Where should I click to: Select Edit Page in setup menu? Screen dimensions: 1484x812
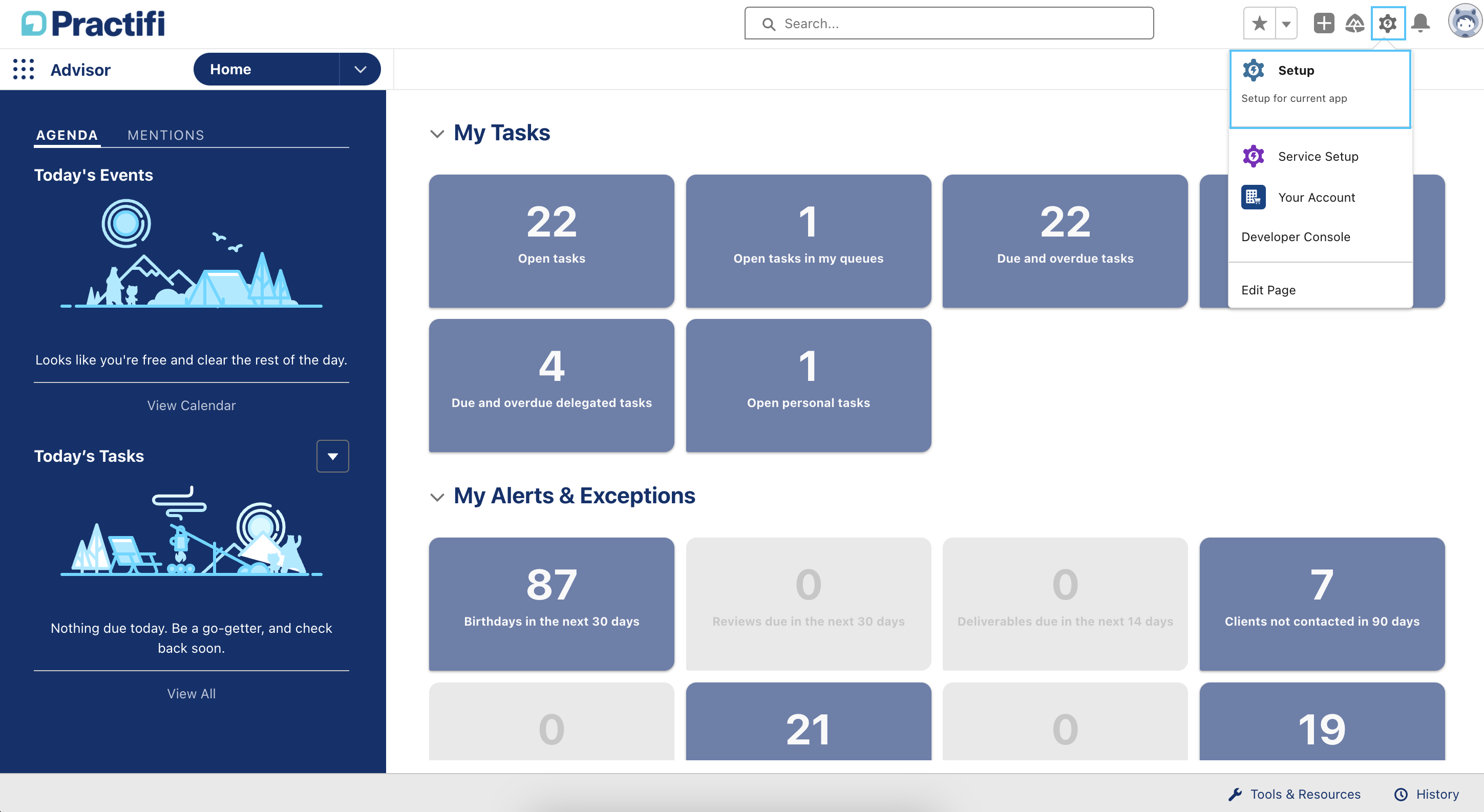point(1268,290)
